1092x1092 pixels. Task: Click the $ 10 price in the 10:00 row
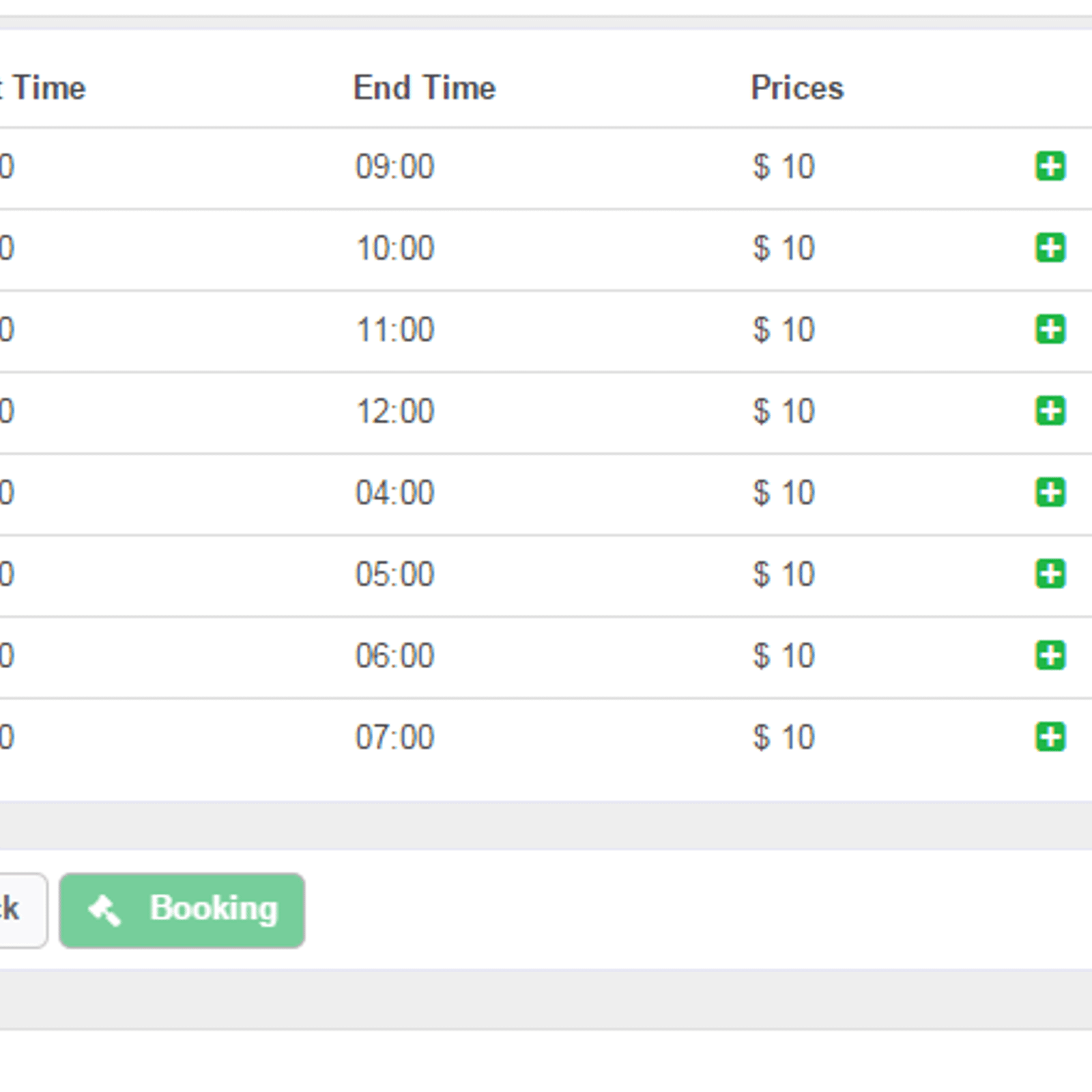click(x=784, y=248)
